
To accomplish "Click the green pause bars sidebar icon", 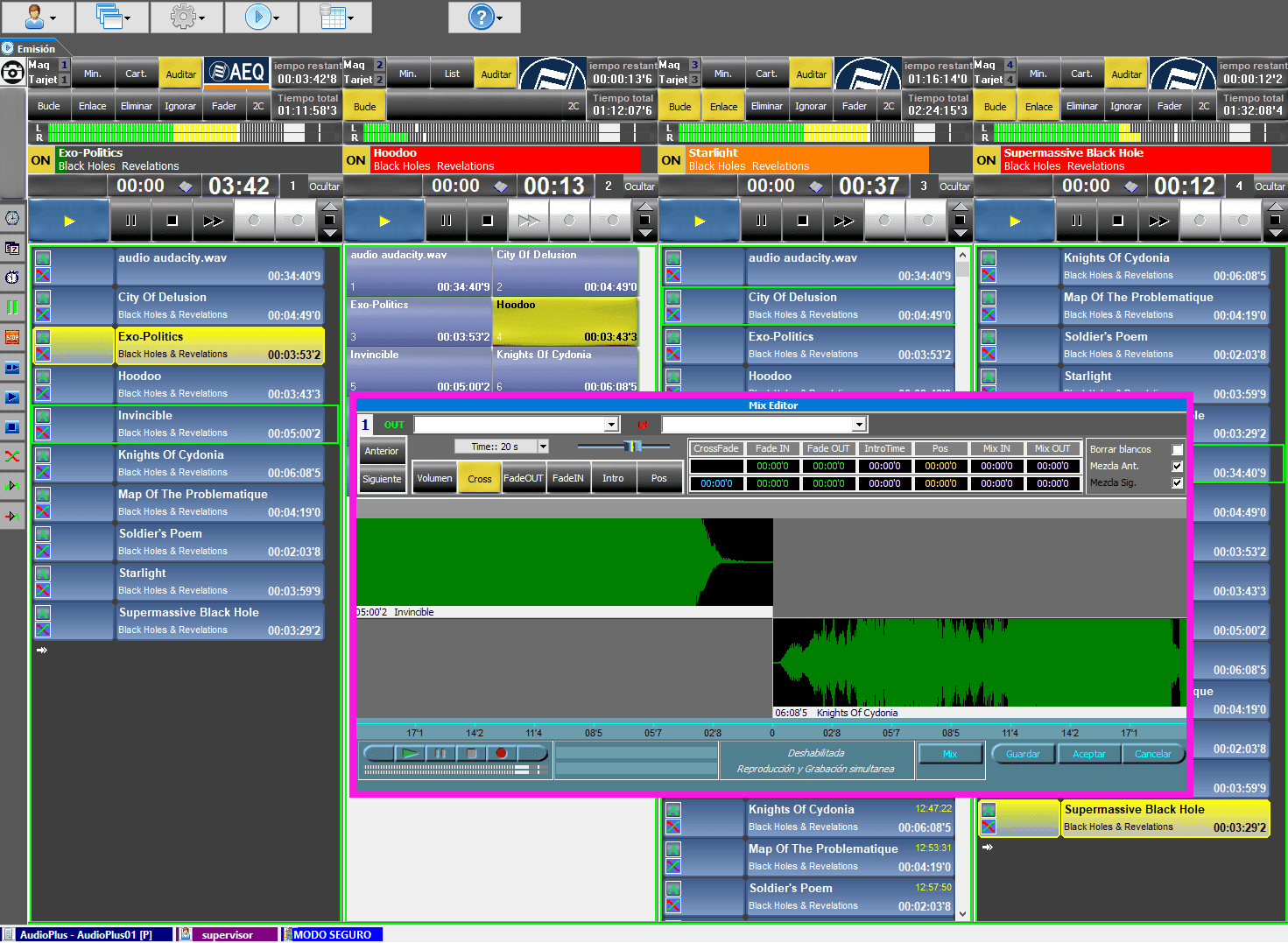I will click(12, 307).
